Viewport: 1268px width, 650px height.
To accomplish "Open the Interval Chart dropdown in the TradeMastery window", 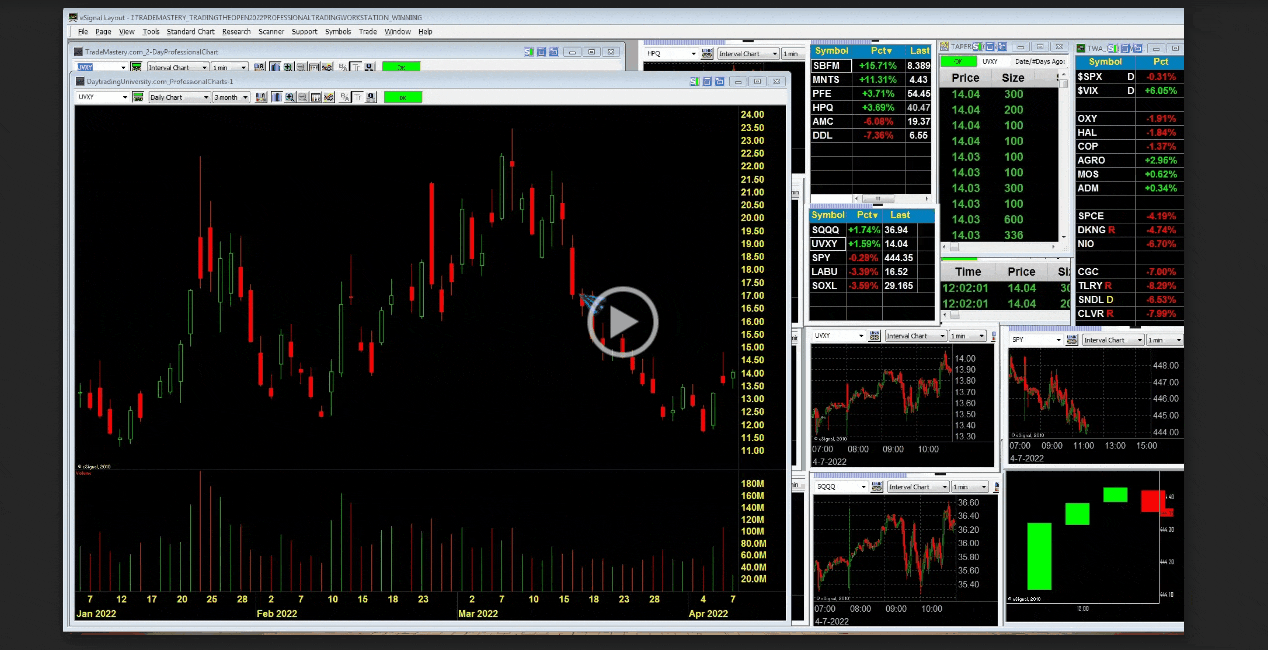I will 203,67.
